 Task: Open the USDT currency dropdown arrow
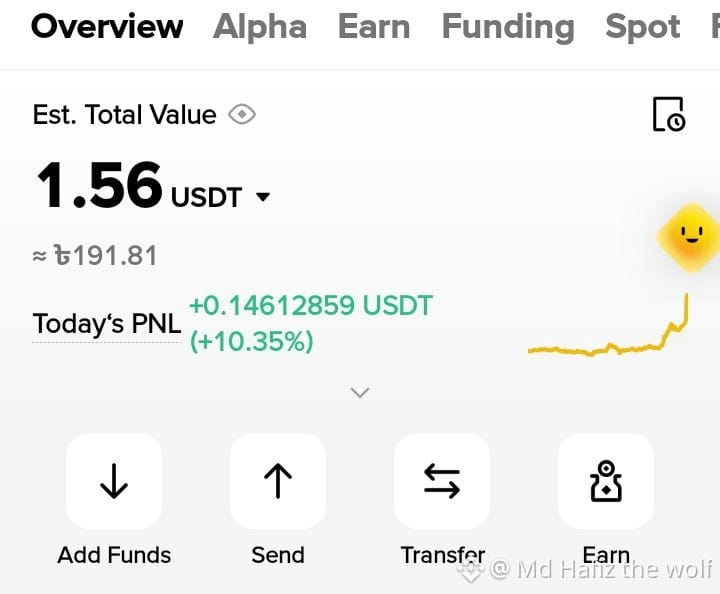[263, 197]
